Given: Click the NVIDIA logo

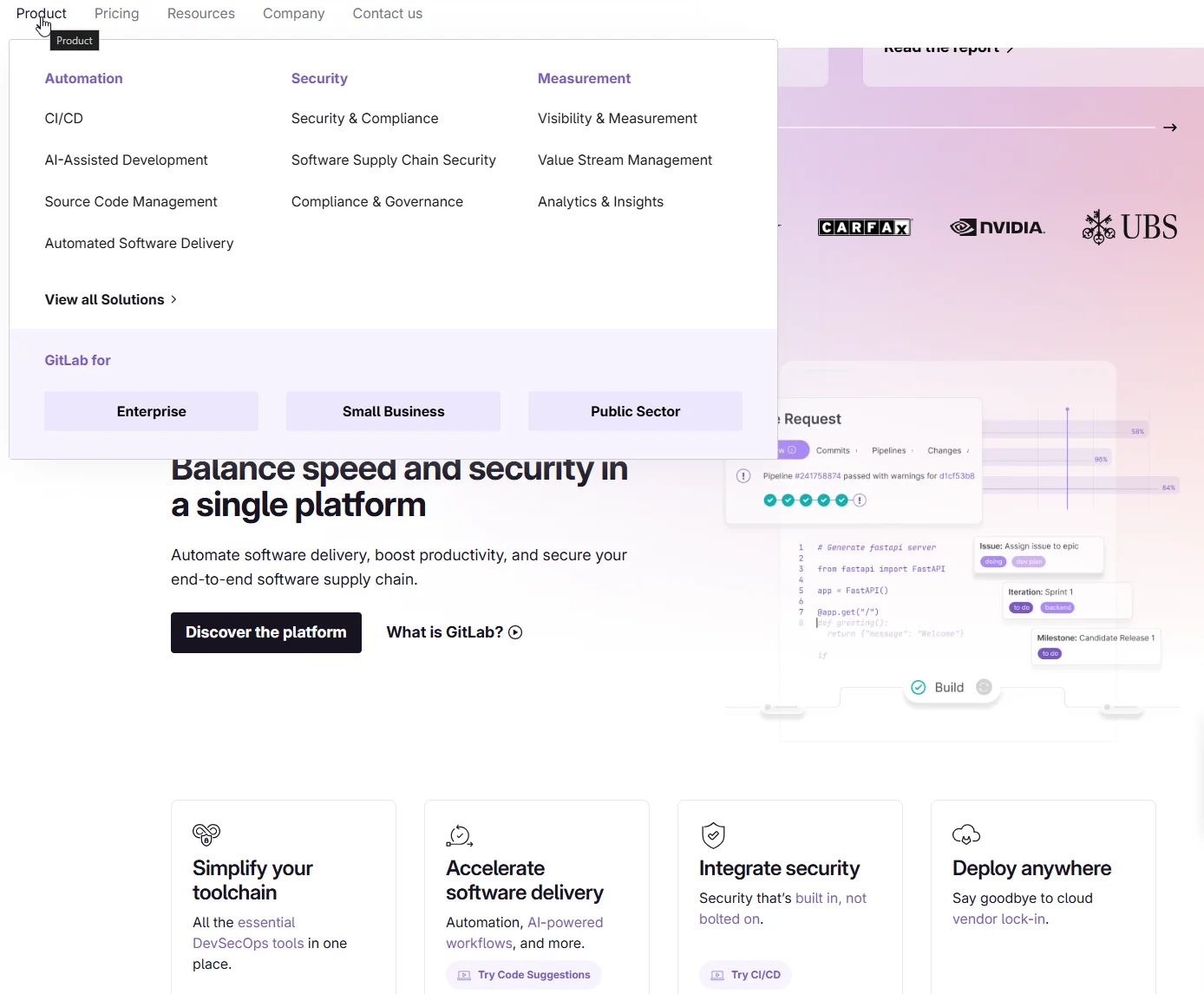Looking at the screenshot, I should click(998, 227).
